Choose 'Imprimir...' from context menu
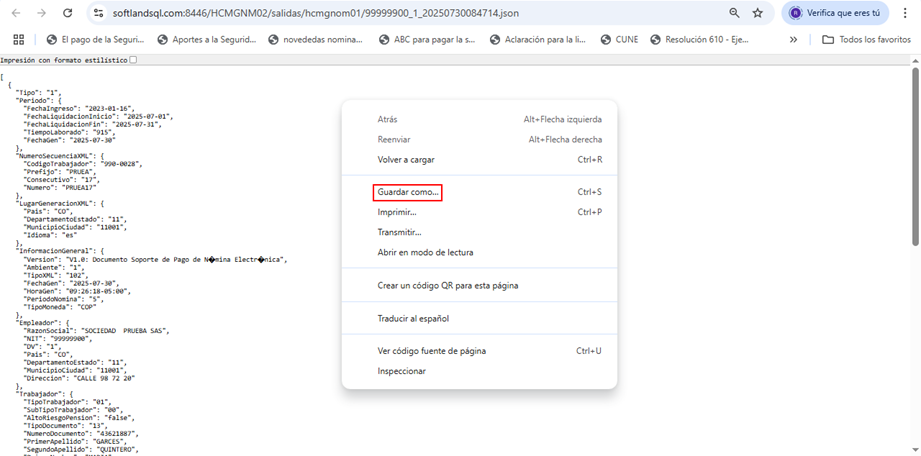Viewport: 921px width, 456px height. (397, 212)
